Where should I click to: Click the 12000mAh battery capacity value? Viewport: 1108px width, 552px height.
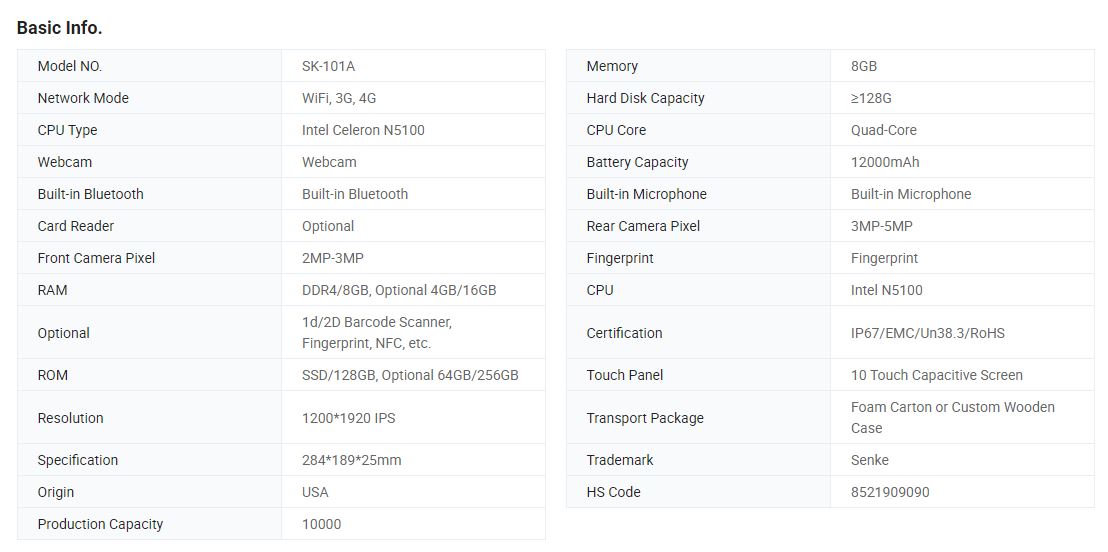click(885, 162)
